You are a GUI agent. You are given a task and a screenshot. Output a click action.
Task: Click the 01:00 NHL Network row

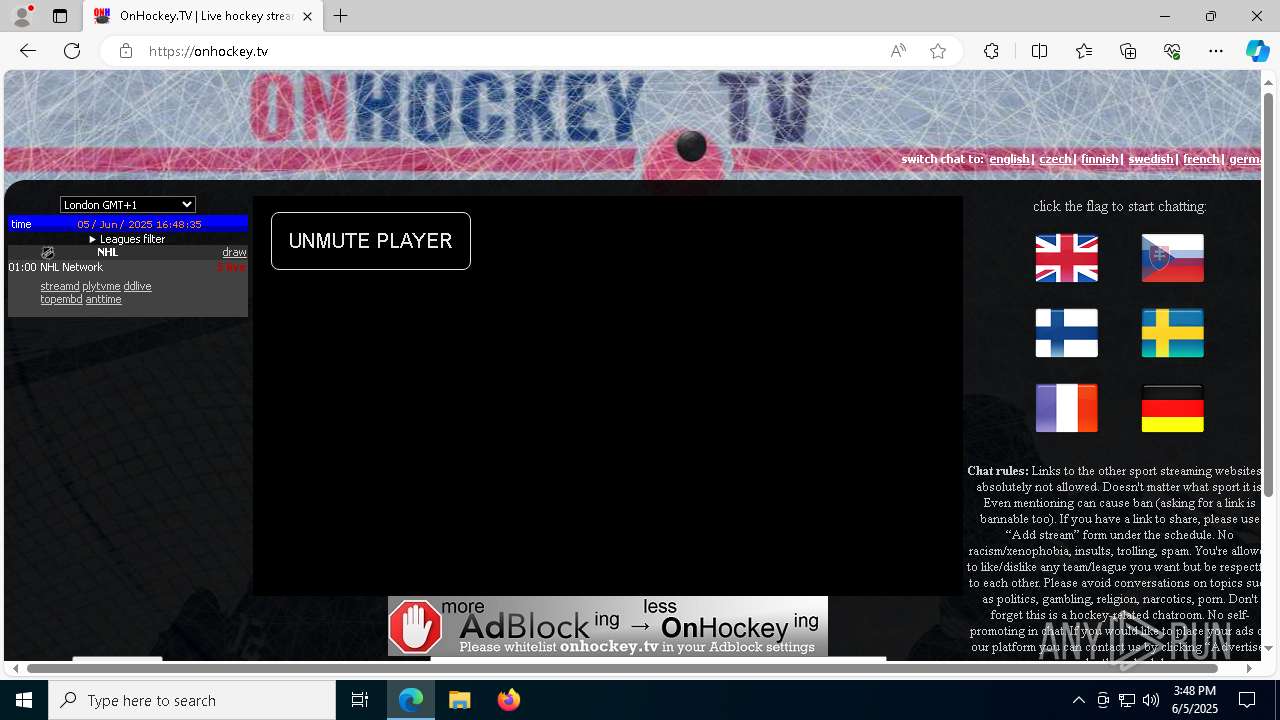pyautogui.click(x=127, y=267)
